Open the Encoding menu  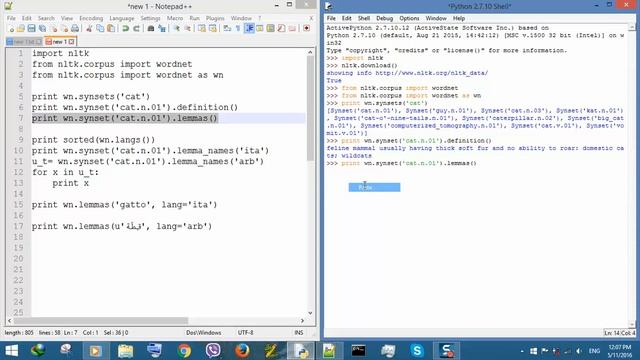coord(91,18)
